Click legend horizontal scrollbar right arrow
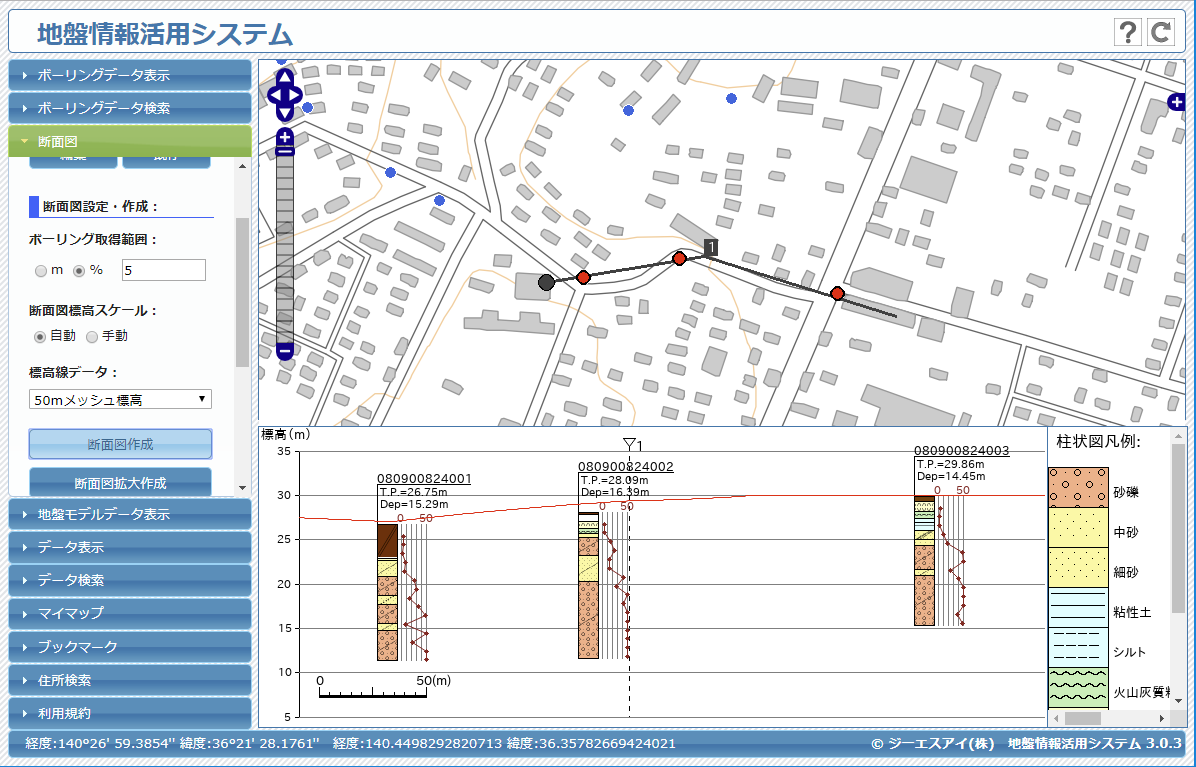This screenshot has width=1196, height=767. coord(1162,718)
